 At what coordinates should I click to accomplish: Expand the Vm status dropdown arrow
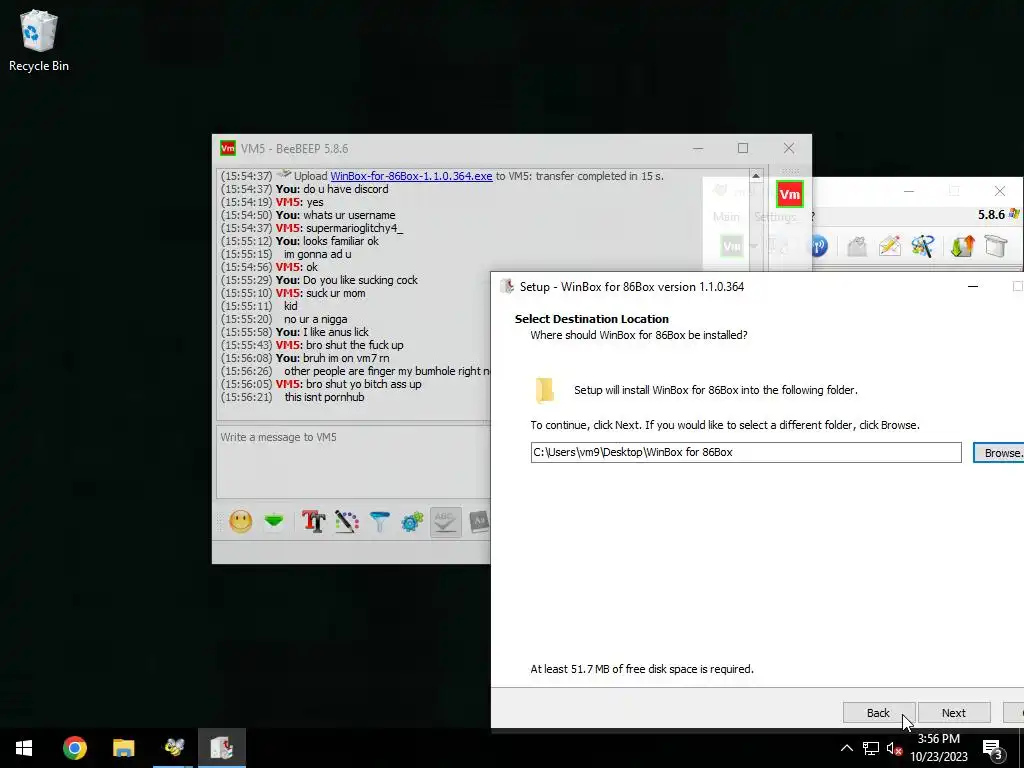(753, 246)
